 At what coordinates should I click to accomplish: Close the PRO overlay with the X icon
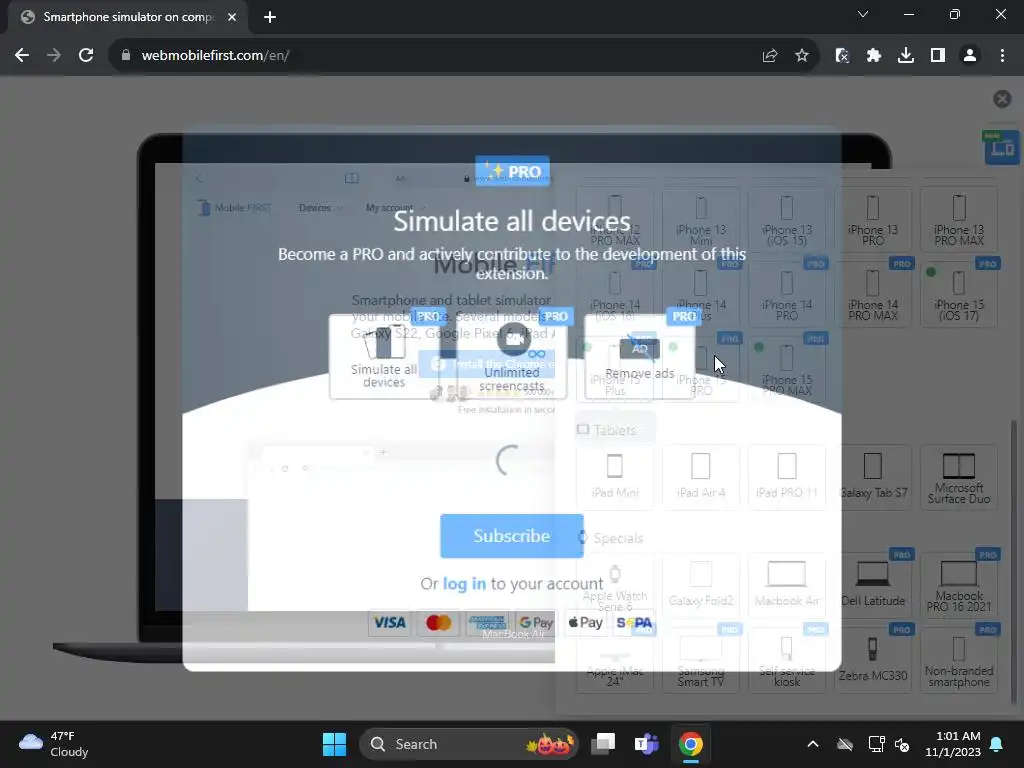1002,99
